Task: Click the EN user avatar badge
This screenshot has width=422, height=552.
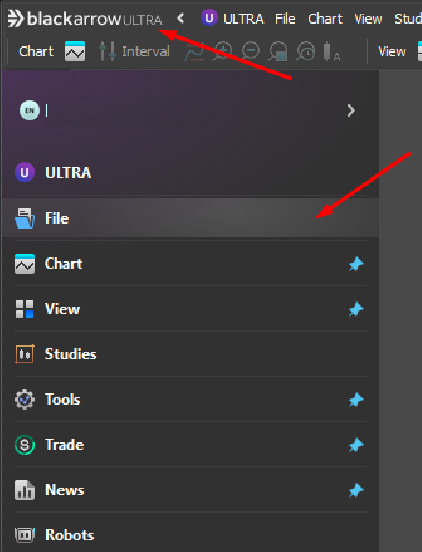Action: point(30,110)
